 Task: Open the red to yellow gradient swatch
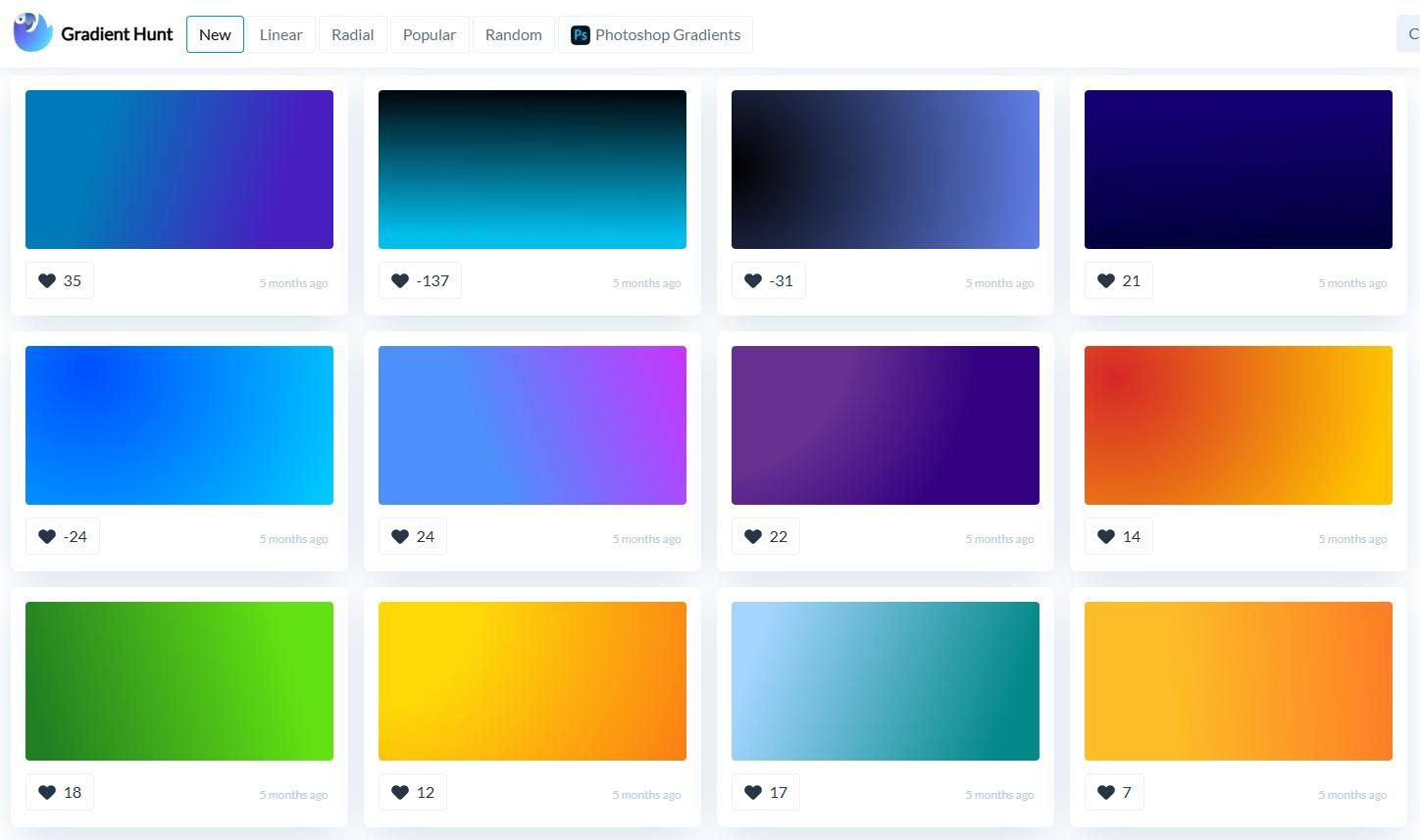pyautogui.click(x=1238, y=425)
